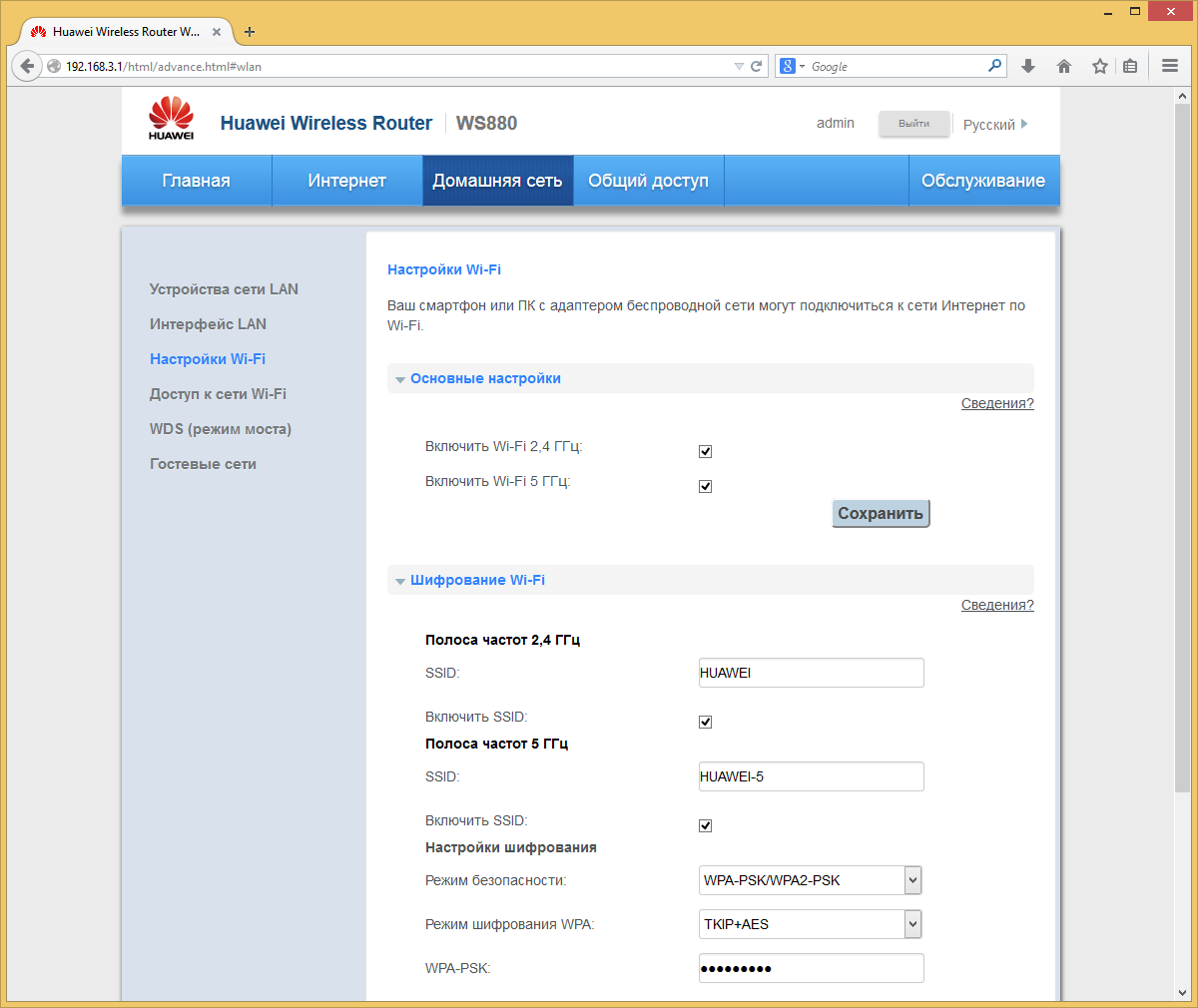This screenshot has width=1198, height=1008.
Task: Open the URL history dropdown arrow
Action: coord(739,67)
